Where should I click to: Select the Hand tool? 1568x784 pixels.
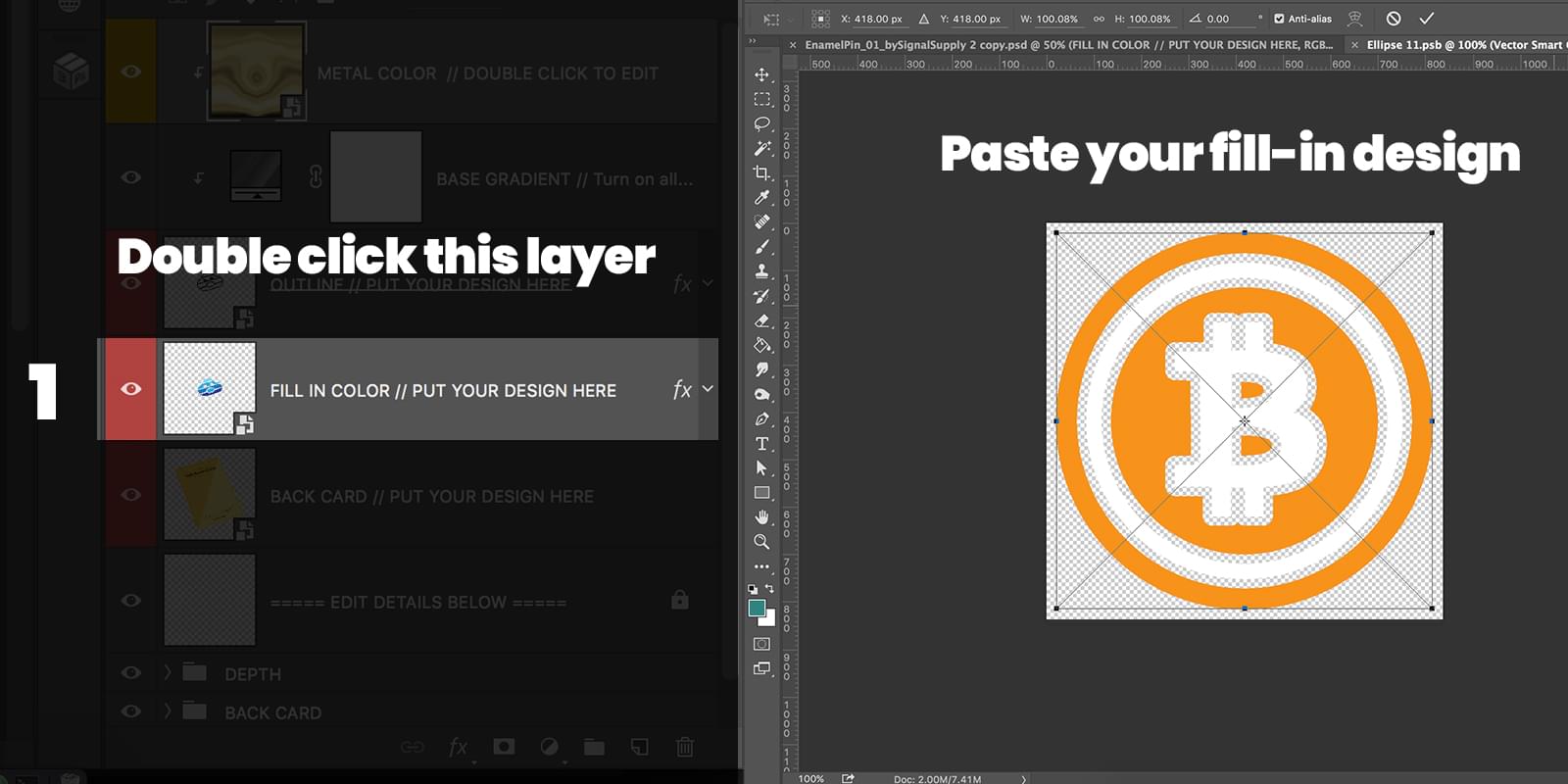coord(761,516)
